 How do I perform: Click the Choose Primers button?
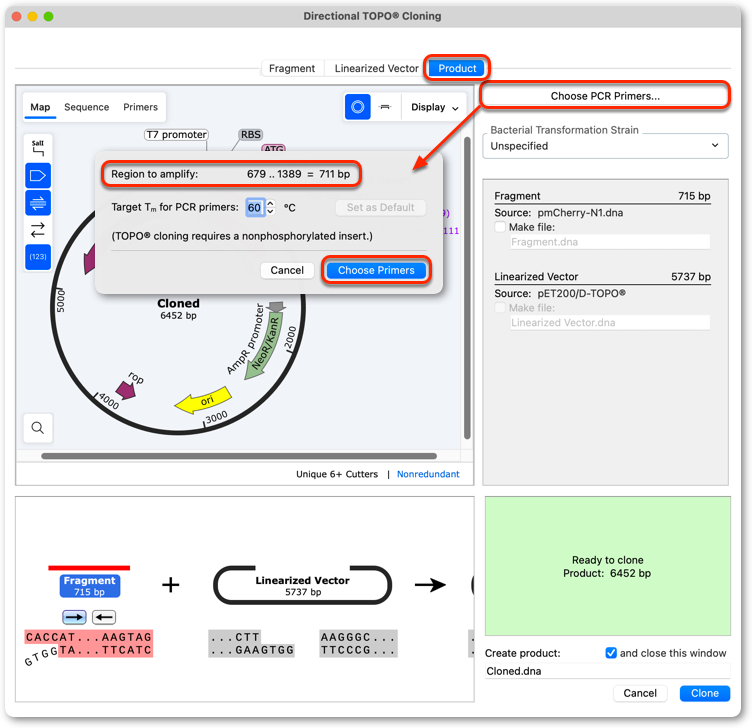tap(376, 270)
